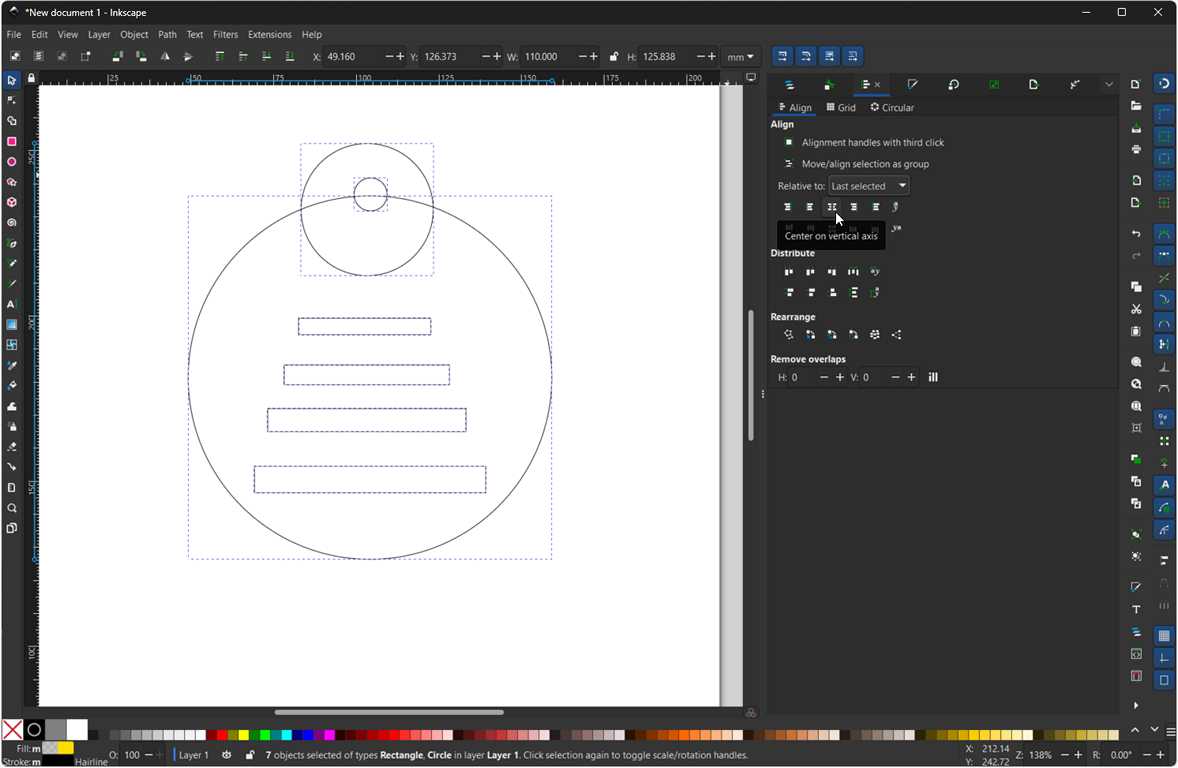Click Flip selected objects vertically icon
The height and width of the screenshot is (768, 1178).
[x=189, y=56]
